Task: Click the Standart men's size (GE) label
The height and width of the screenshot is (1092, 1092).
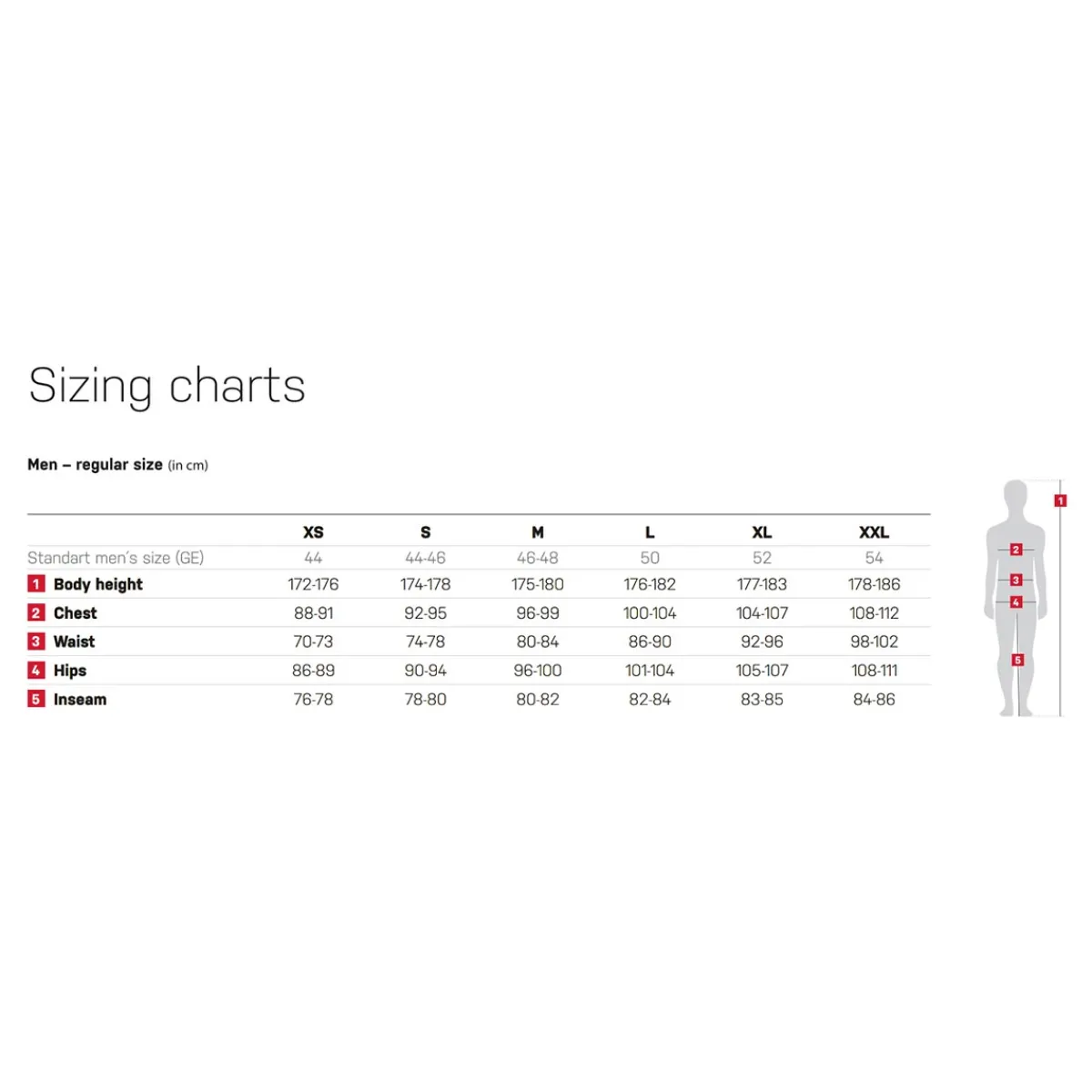Action: point(116,558)
